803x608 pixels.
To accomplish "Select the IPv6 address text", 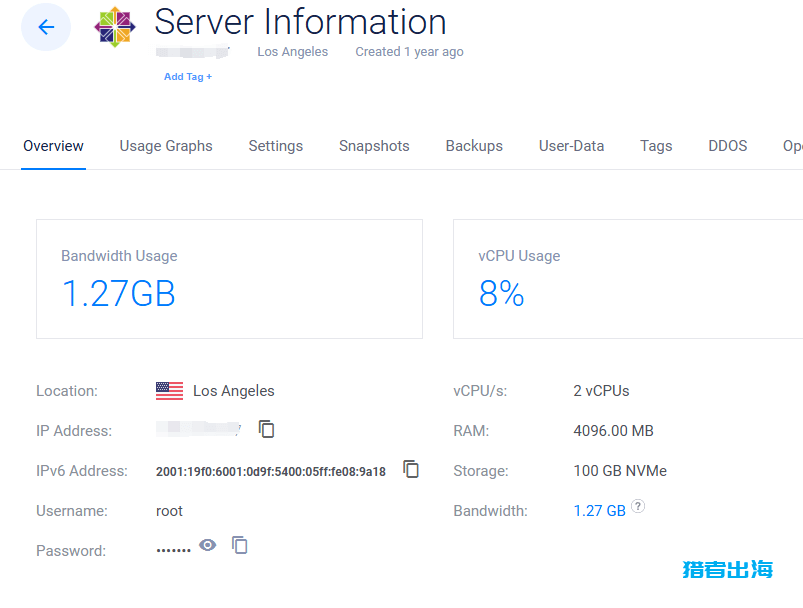I will pos(270,472).
